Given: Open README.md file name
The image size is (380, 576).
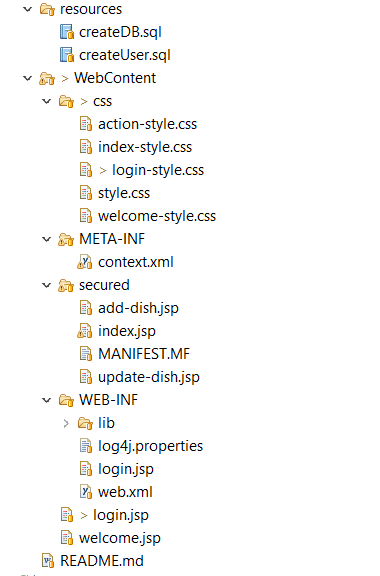Looking at the screenshot, I should [x=102, y=561].
